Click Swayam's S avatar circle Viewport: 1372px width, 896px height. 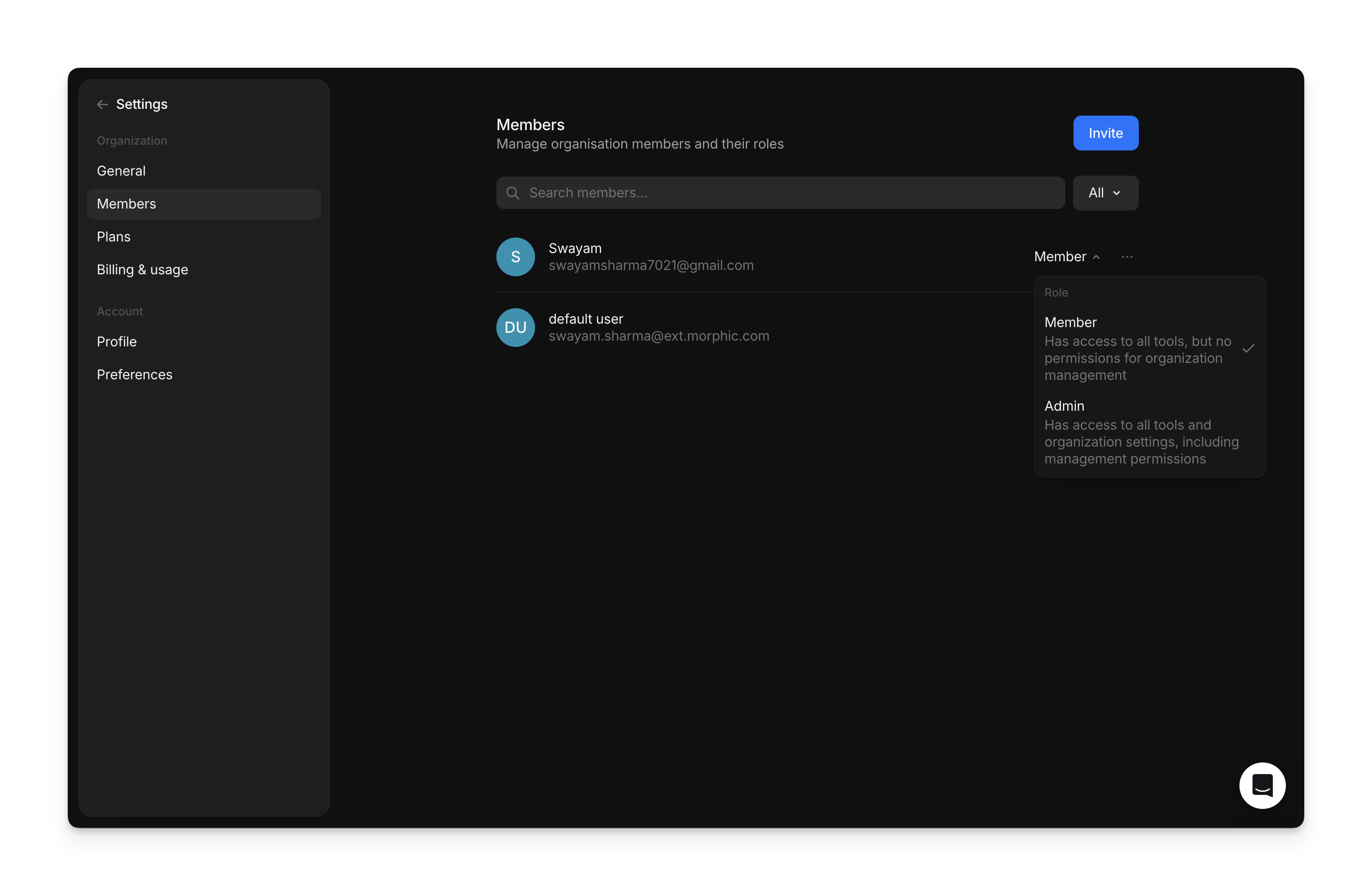point(515,257)
